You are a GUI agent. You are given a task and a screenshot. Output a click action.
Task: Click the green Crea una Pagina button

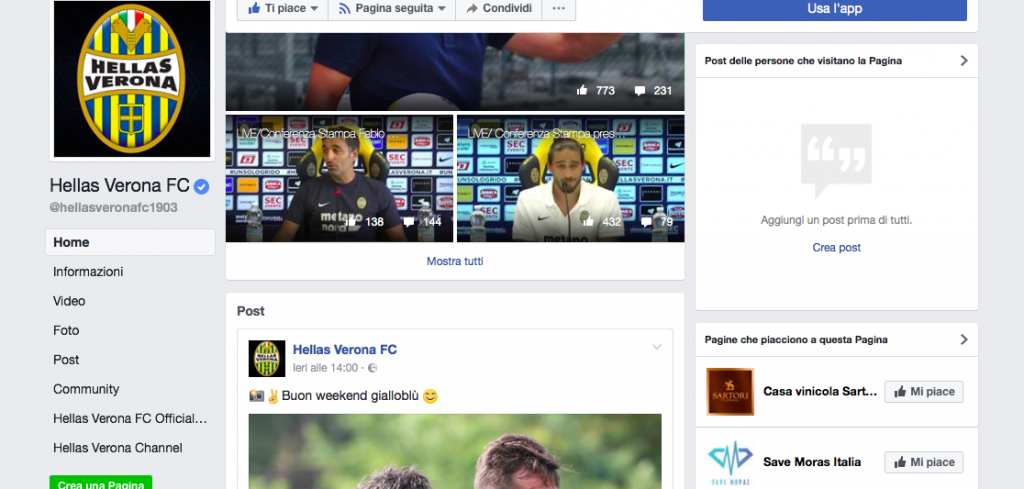click(x=101, y=483)
